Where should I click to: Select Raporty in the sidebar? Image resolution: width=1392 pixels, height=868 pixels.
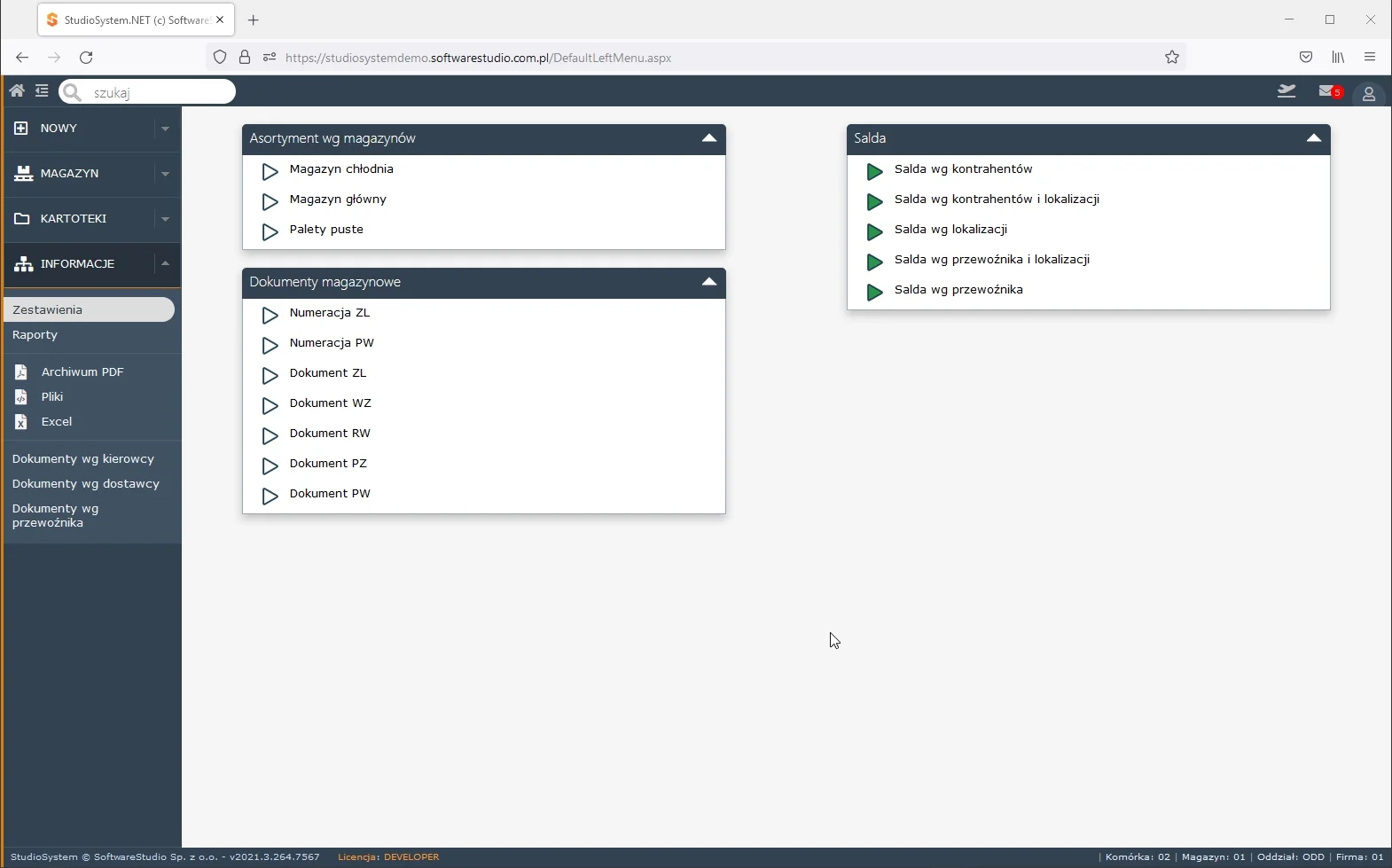[x=35, y=335]
